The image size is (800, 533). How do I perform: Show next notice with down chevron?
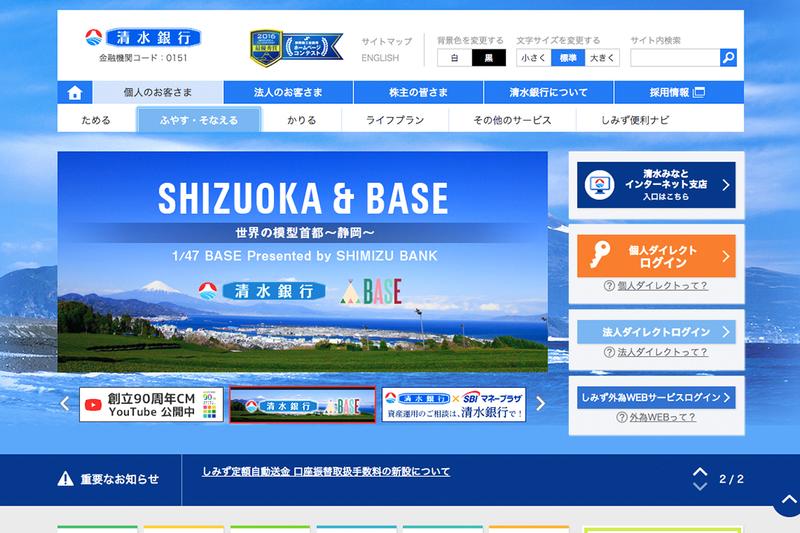click(x=700, y=486)
